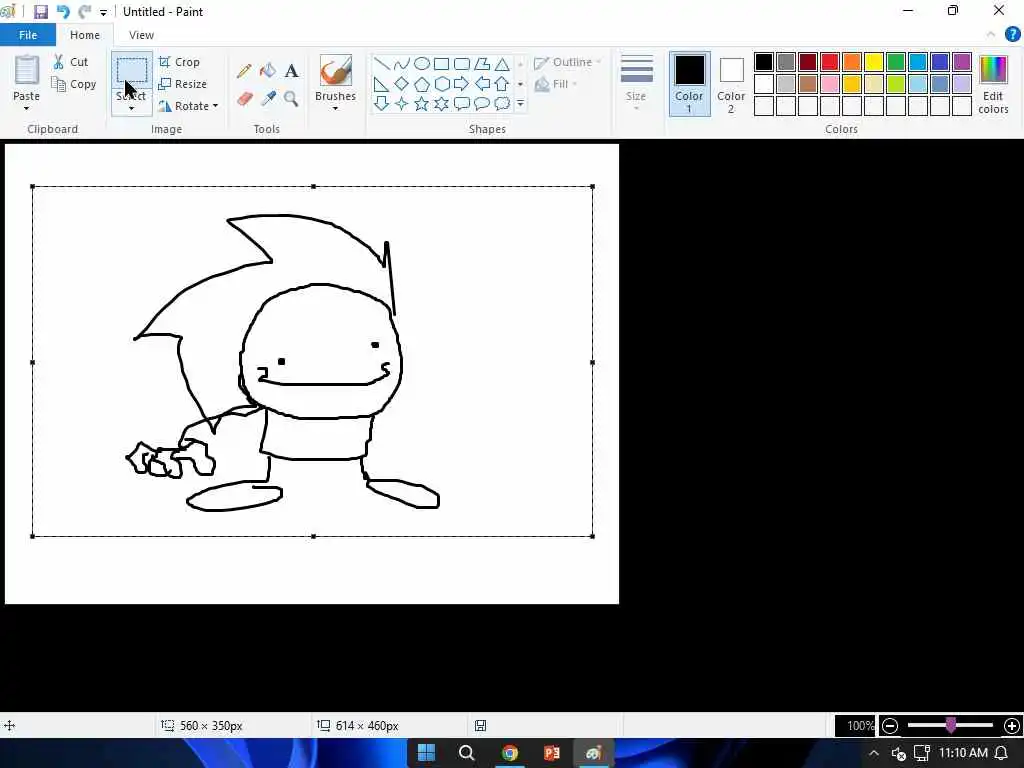Image resolution: width=1024 pixels, height=768 pixels.
Task: Select the Pencil tool
Action: (244, 71)
